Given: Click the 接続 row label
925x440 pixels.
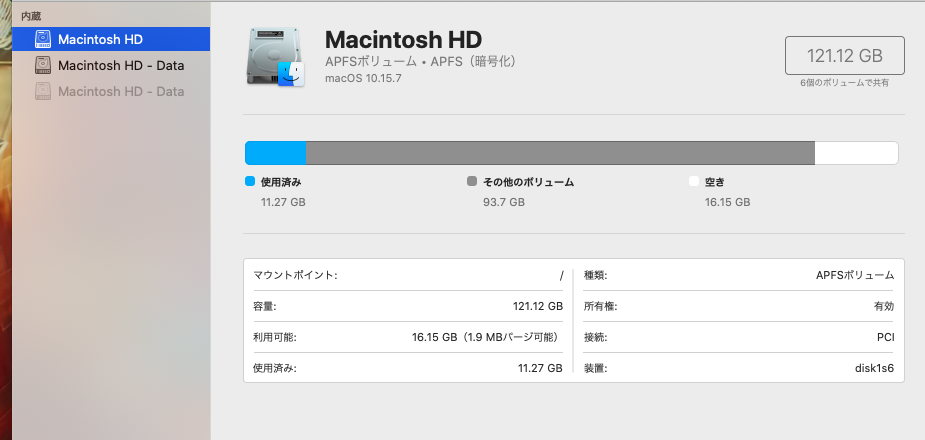Looking at the screenshot, I should (595, 337).
